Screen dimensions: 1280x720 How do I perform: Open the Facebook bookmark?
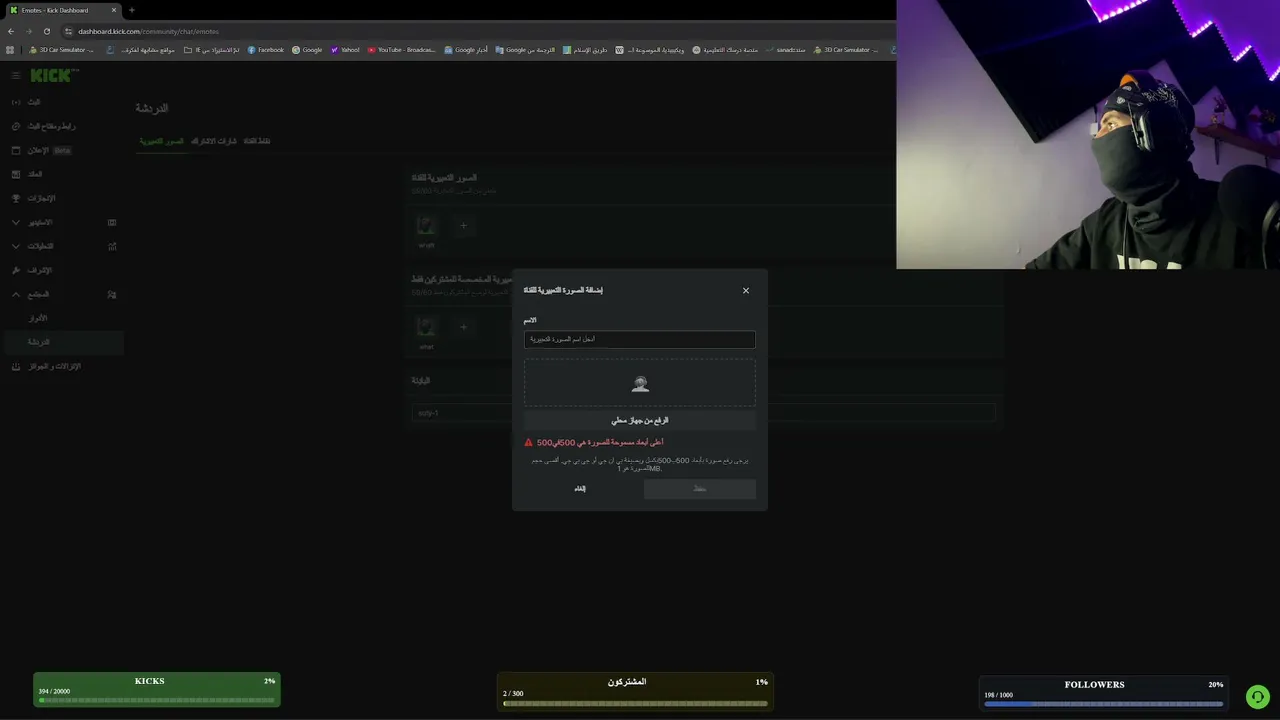pos(265,50)
